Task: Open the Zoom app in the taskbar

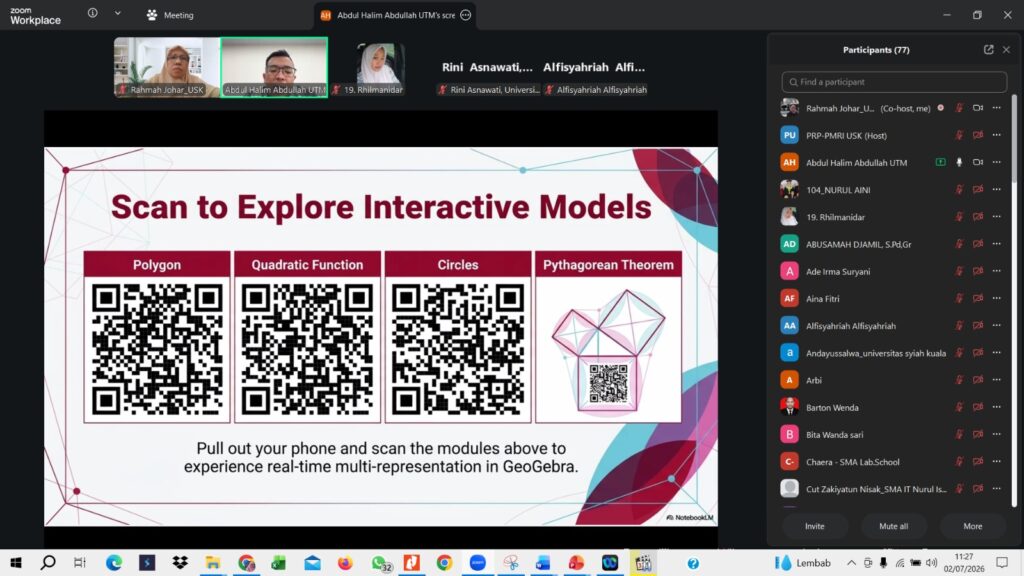Action: tap(477, 563)
